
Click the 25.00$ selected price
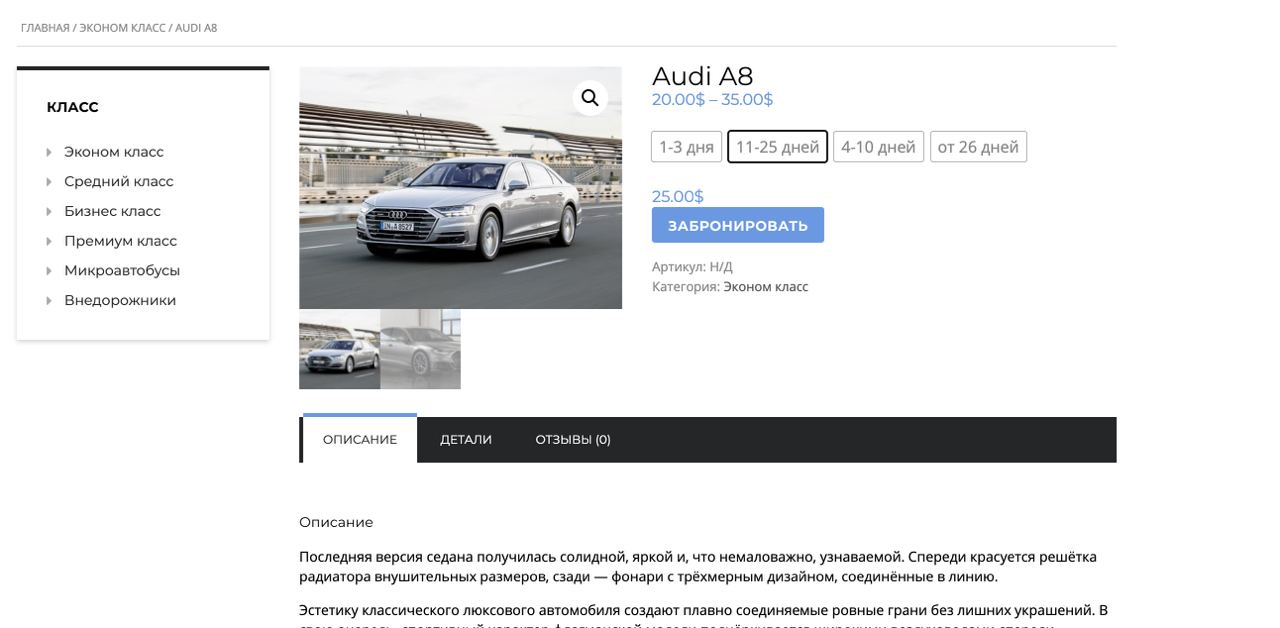click(678, 197)
